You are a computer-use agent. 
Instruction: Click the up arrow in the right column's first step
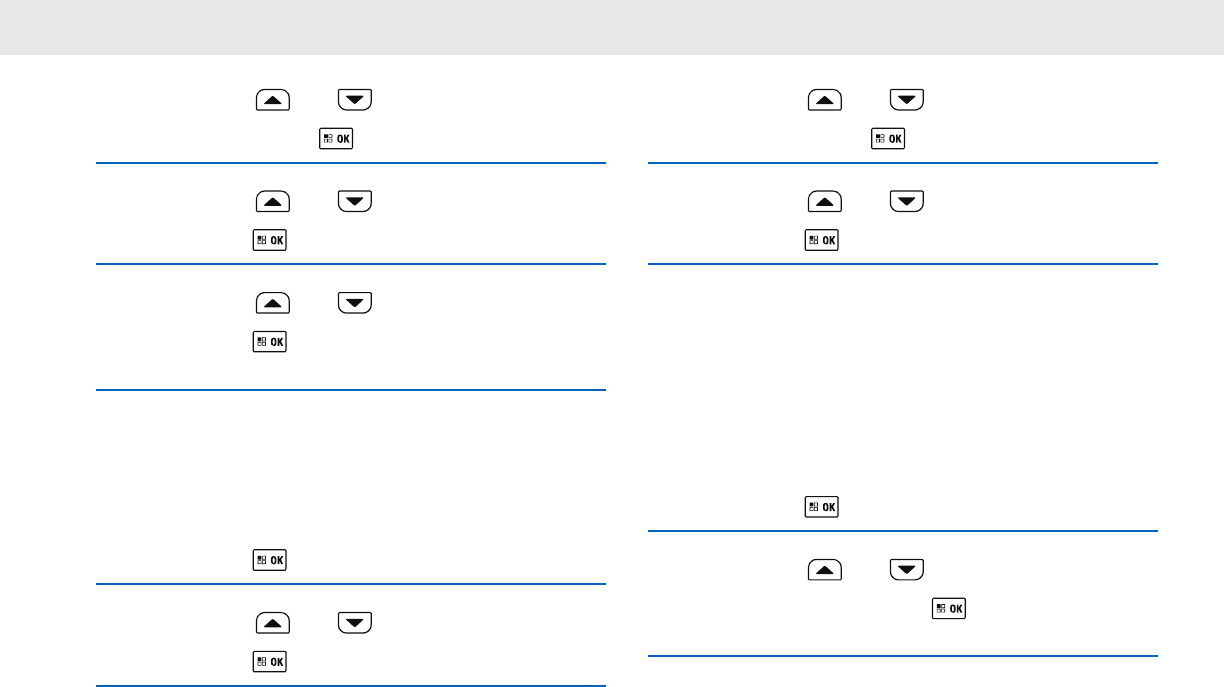click(825, 100)
